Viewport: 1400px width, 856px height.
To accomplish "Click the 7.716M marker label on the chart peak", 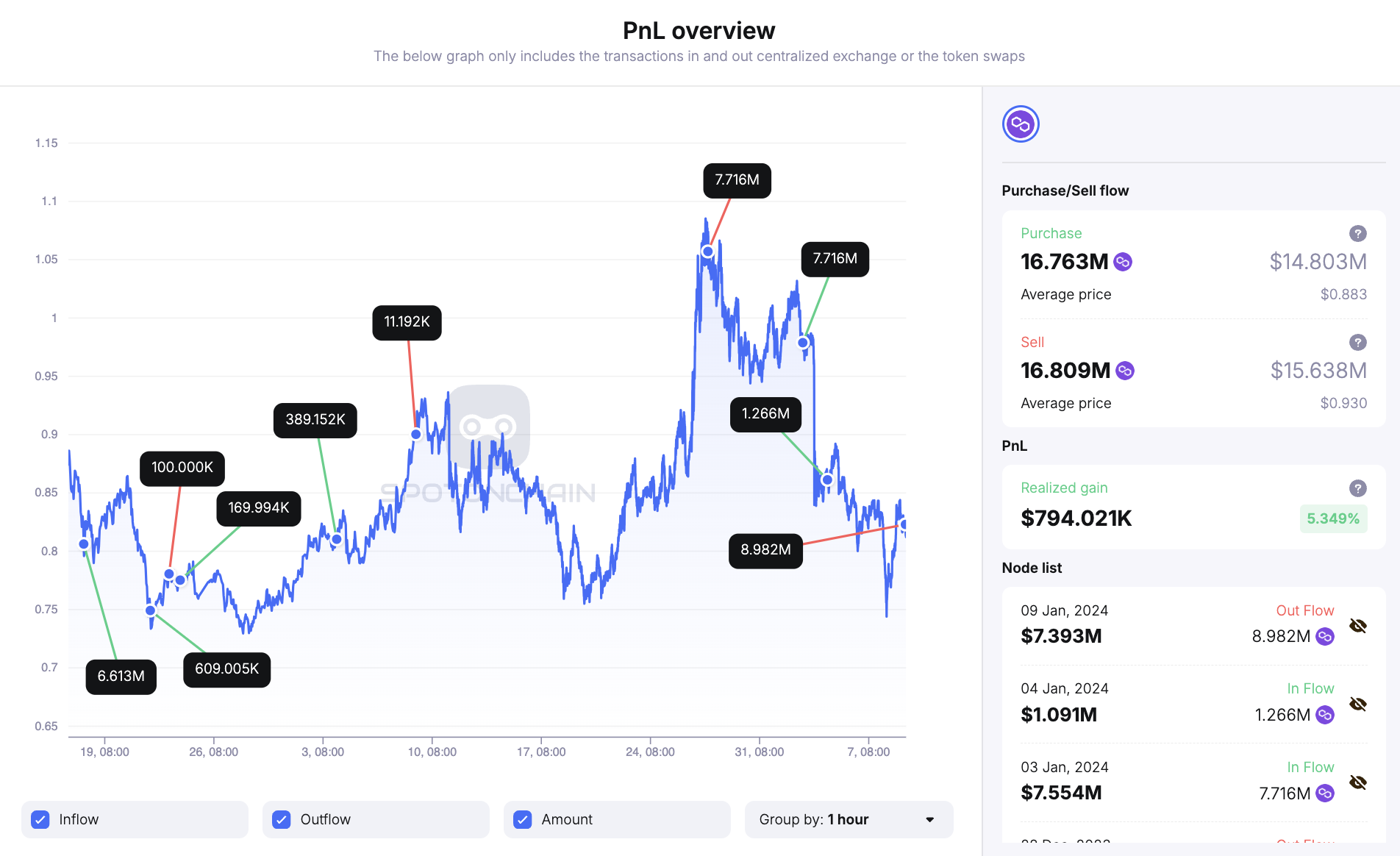I will pyautogui.click(x=736, y=180).
